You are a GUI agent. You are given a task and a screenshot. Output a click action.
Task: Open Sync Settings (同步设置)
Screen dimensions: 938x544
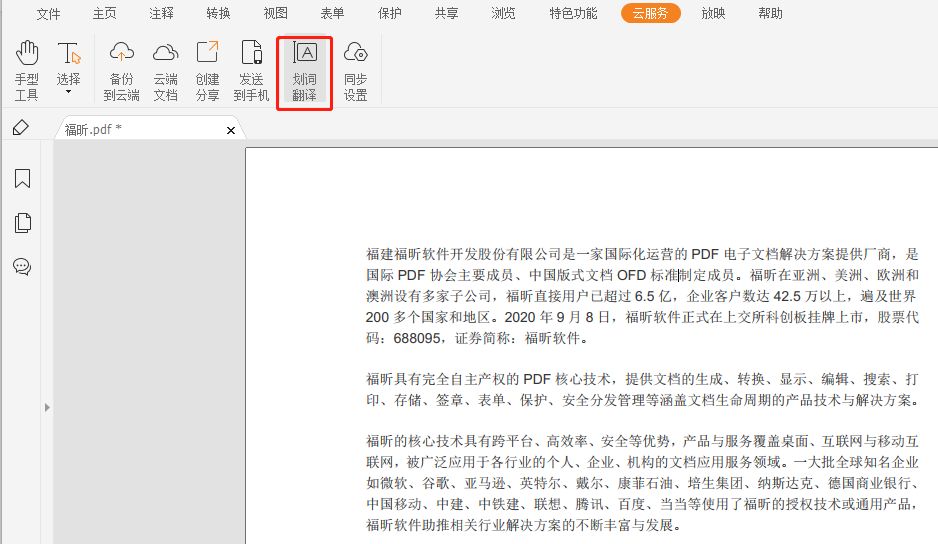[x=355, y=71]
